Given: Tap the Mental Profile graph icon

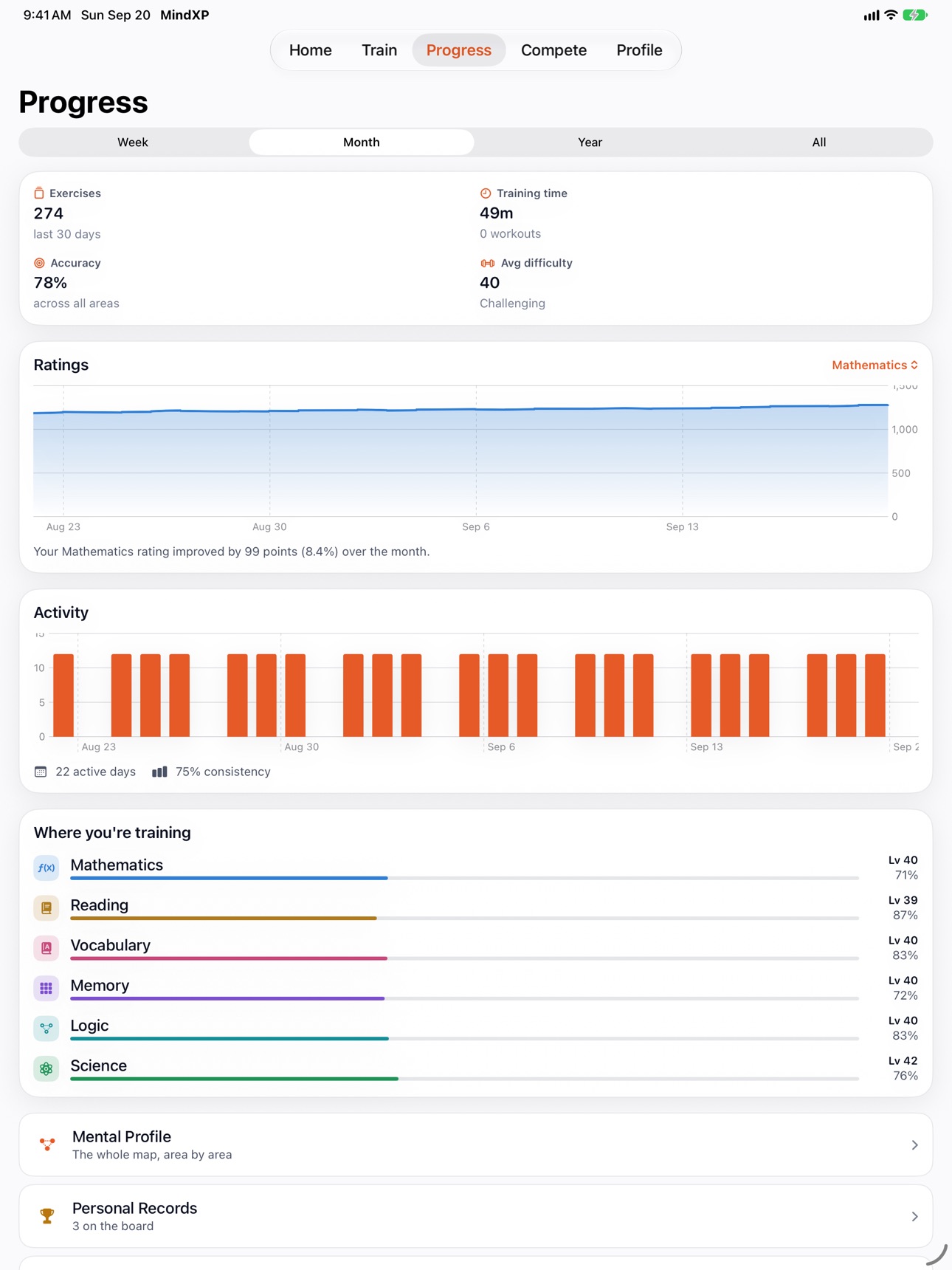Looking at the screenshot, I should 47,1144.
